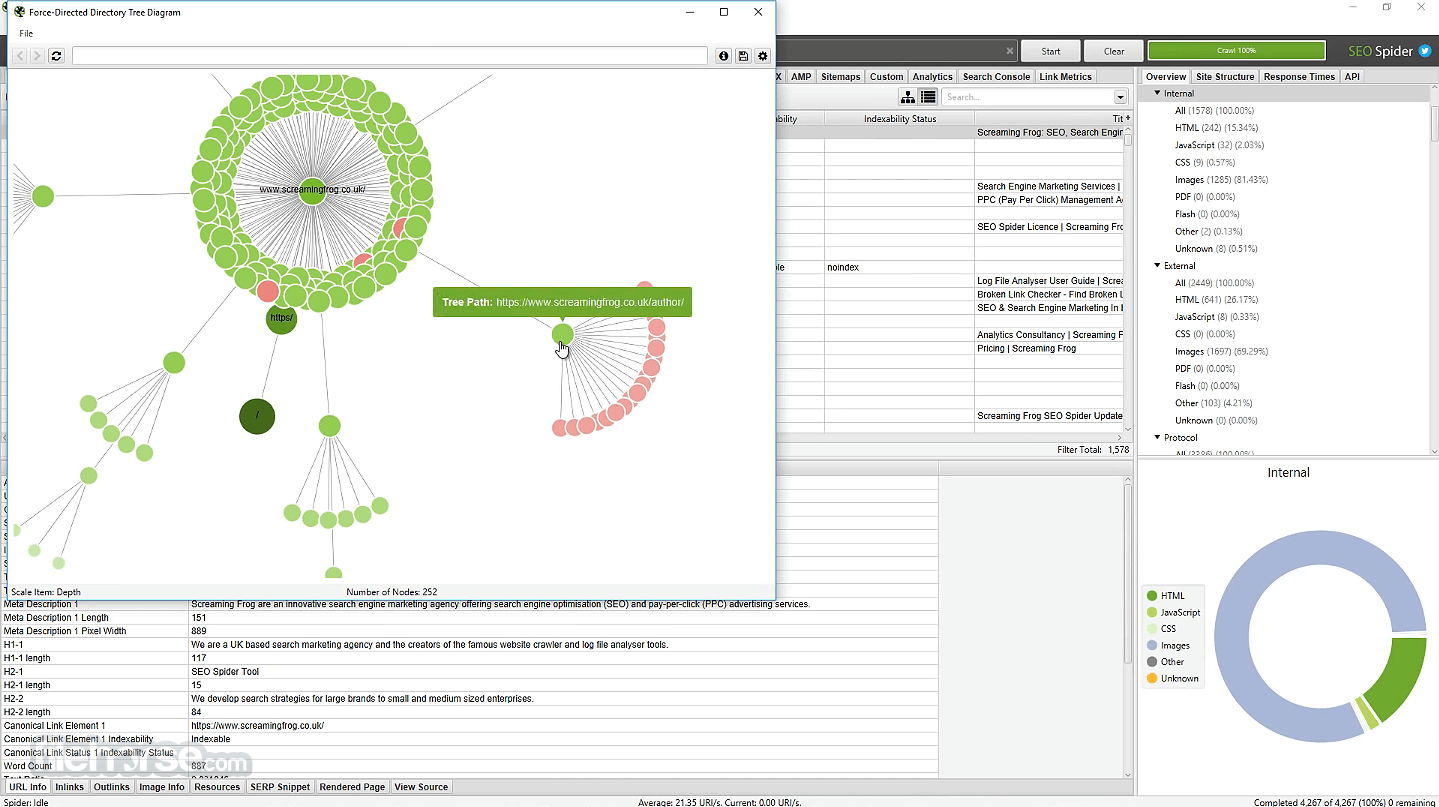Open the Resources bottom tab
Image resolution: width=1439 pixels, height=807 pixels.
(217, 787)
